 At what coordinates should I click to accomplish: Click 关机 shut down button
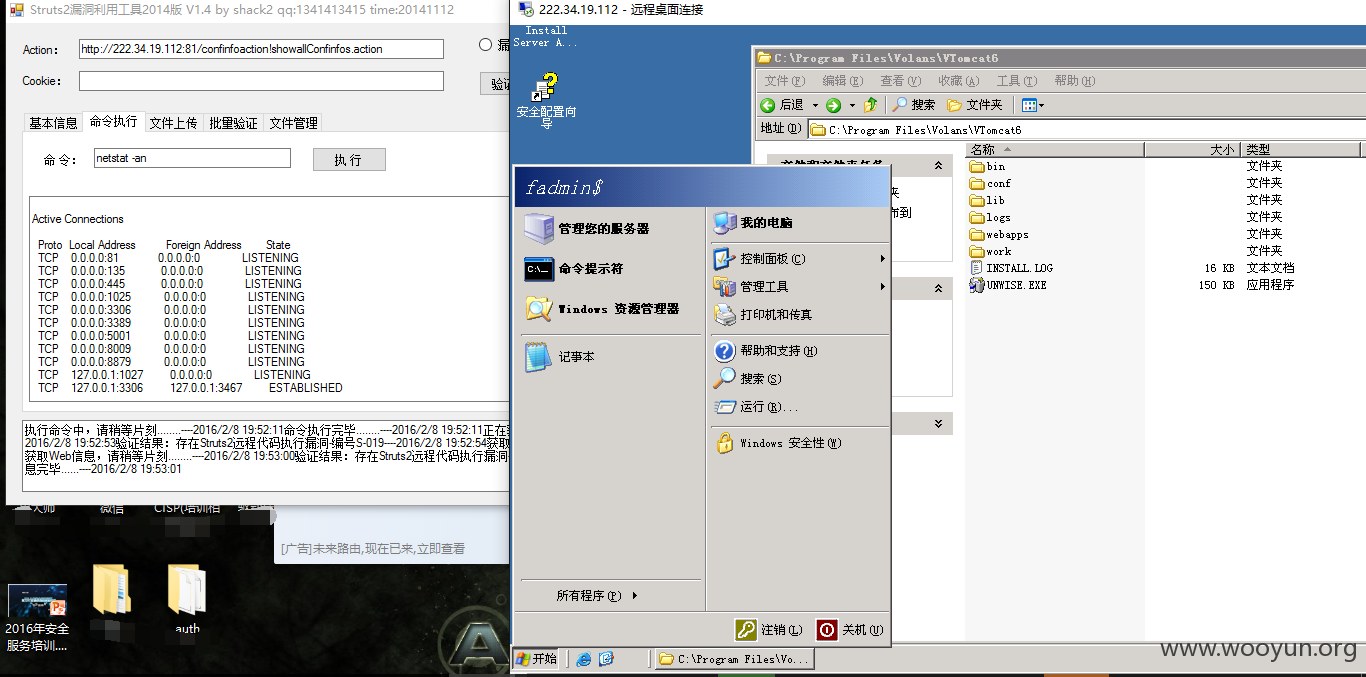[x=851, y=630]
